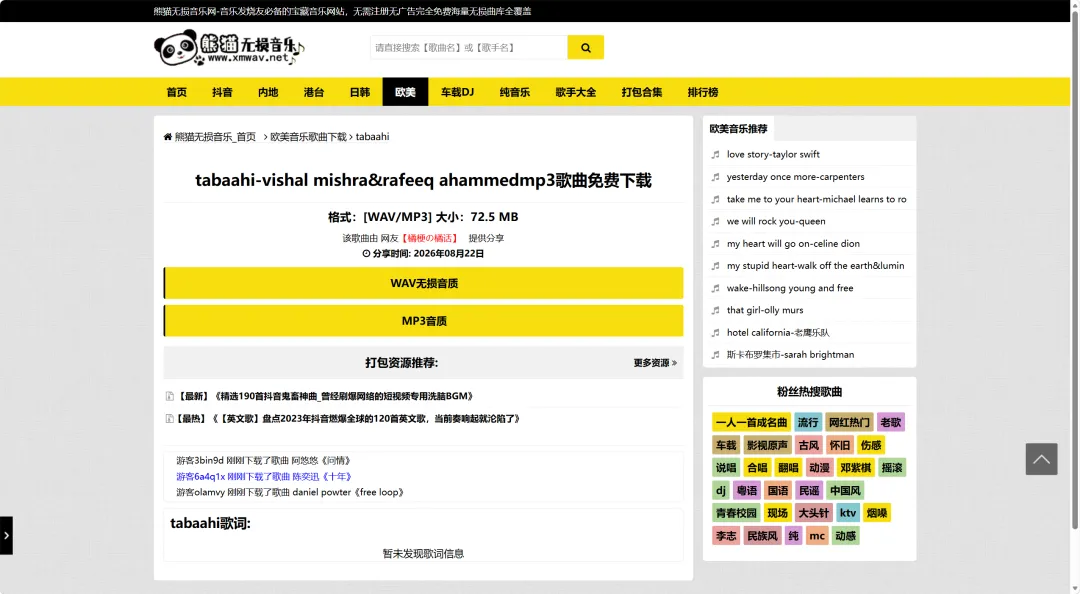Viewport: 1080px width, 594px height.
Task: Select the 影视原声 tag
Action: tap(767, 445)
